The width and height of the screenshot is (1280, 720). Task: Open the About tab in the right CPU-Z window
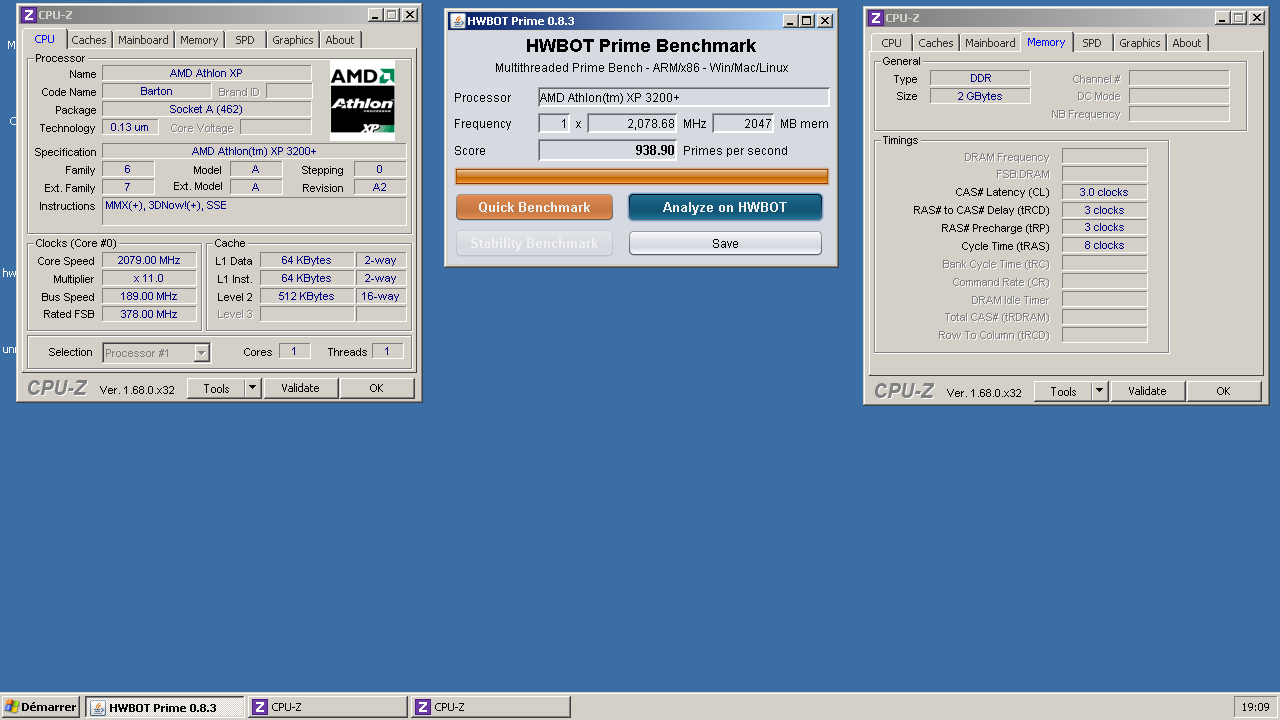(x=1187, y=43)
